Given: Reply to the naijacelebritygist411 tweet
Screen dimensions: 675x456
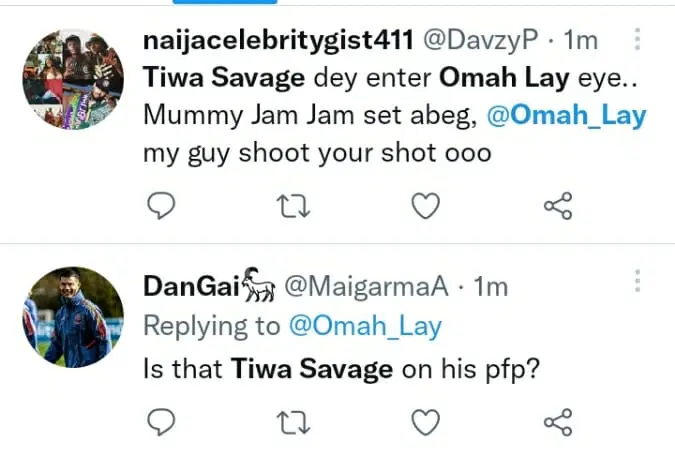Looking at the screenshot, I should coord(161,206).
